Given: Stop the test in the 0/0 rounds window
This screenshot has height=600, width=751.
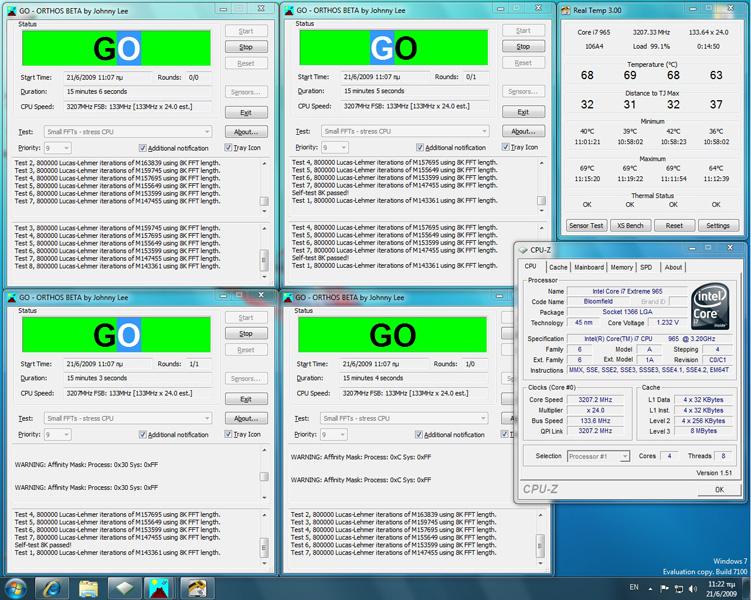Looking at the screenshot, I should click(x=246, y=47).
